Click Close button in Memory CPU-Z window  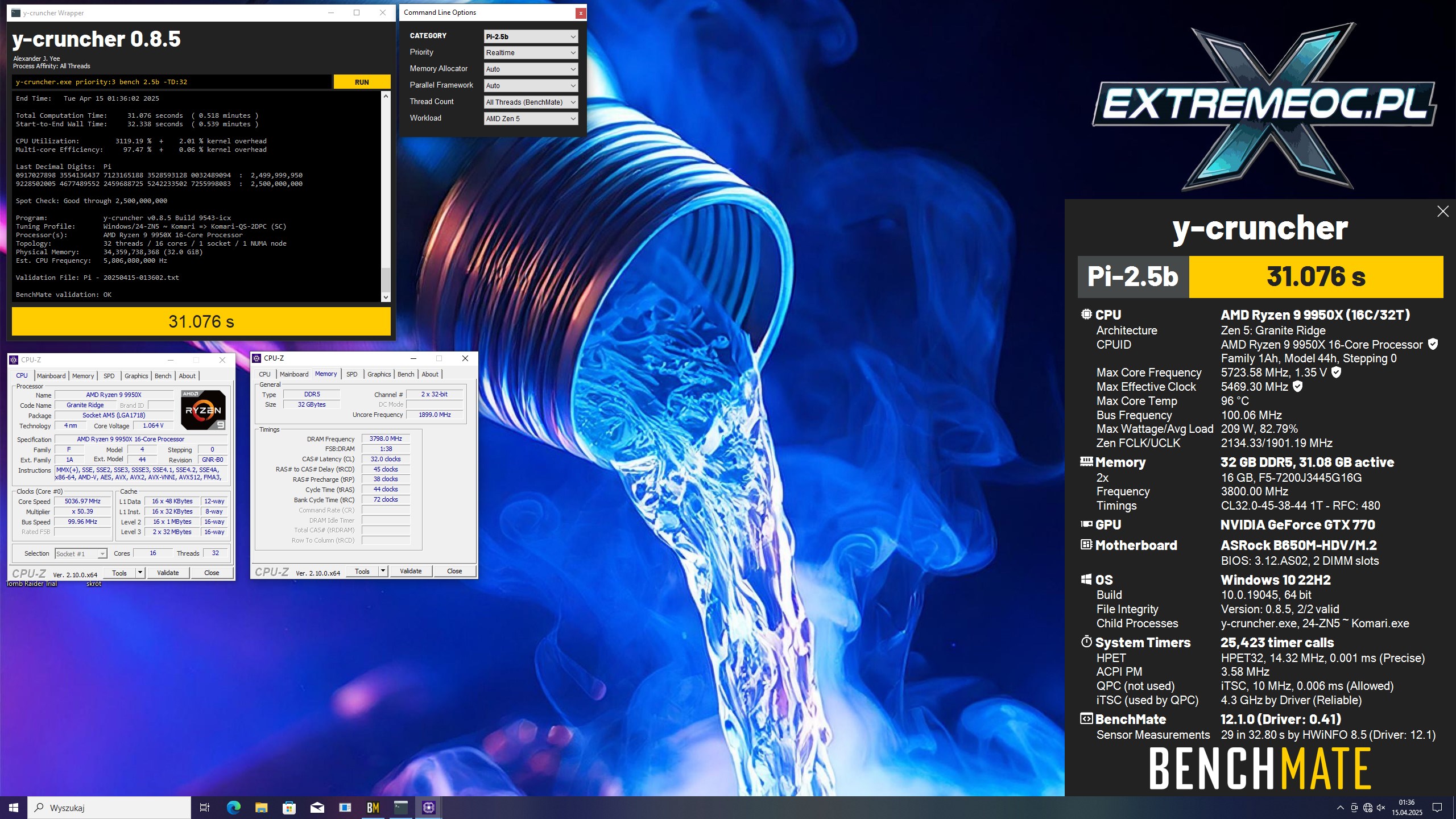click(x=454, y=571)
